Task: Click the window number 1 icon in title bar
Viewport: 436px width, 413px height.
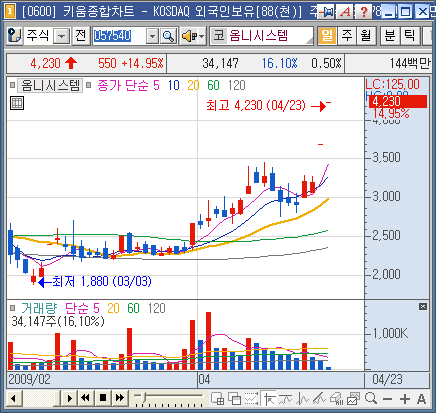Action: pyautogui.click(x=10, y=12)
